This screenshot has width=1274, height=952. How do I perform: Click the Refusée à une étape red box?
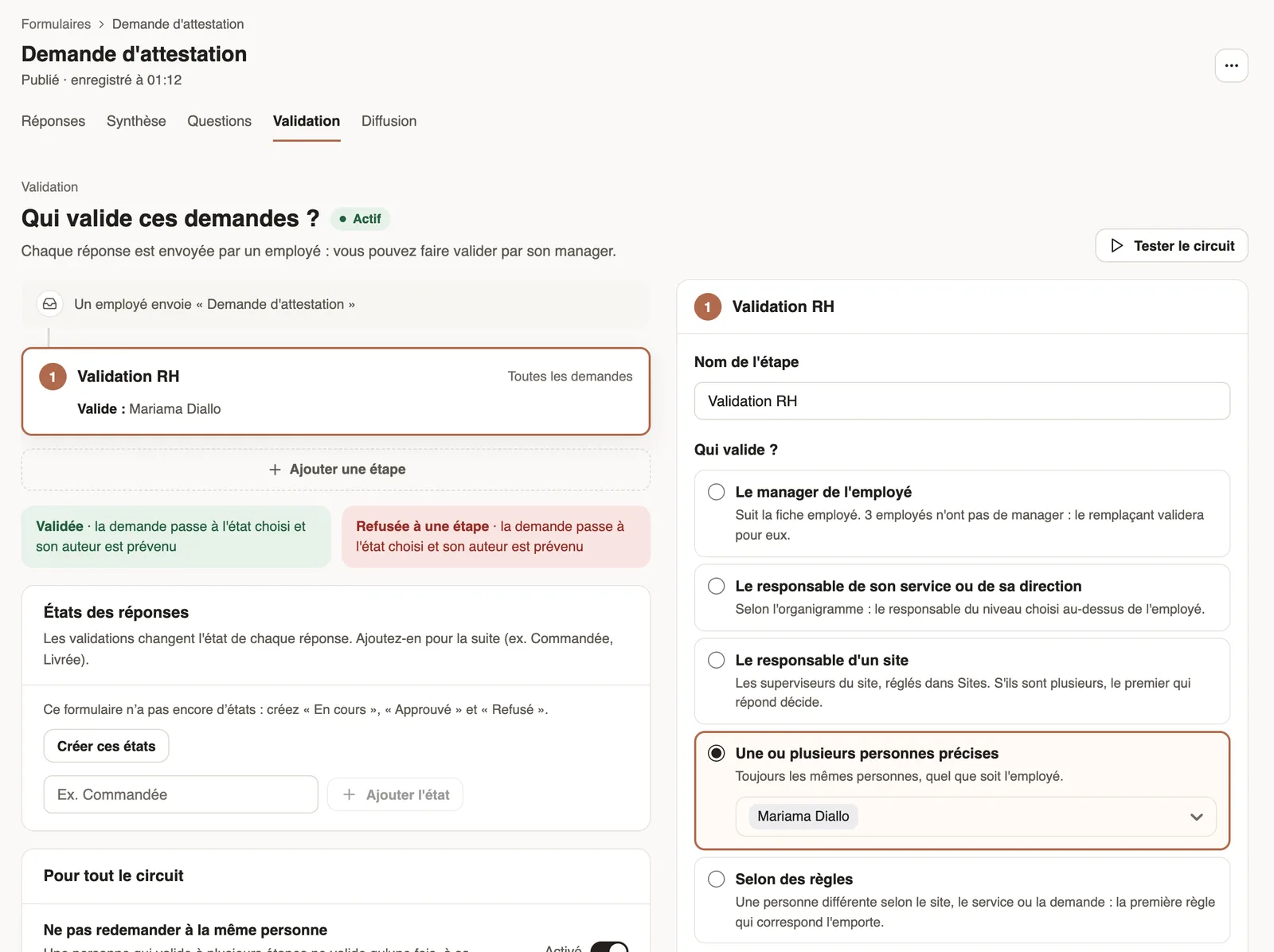(x=496, y=536)
